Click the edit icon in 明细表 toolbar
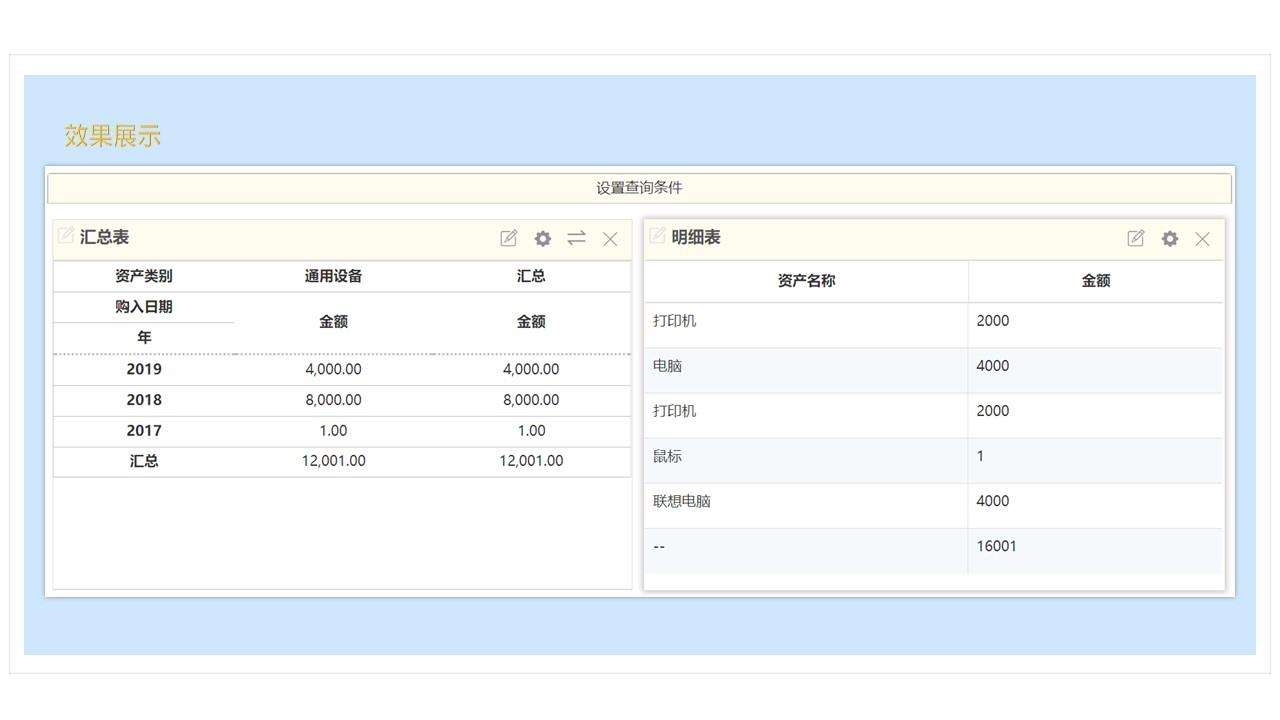 1135,238
